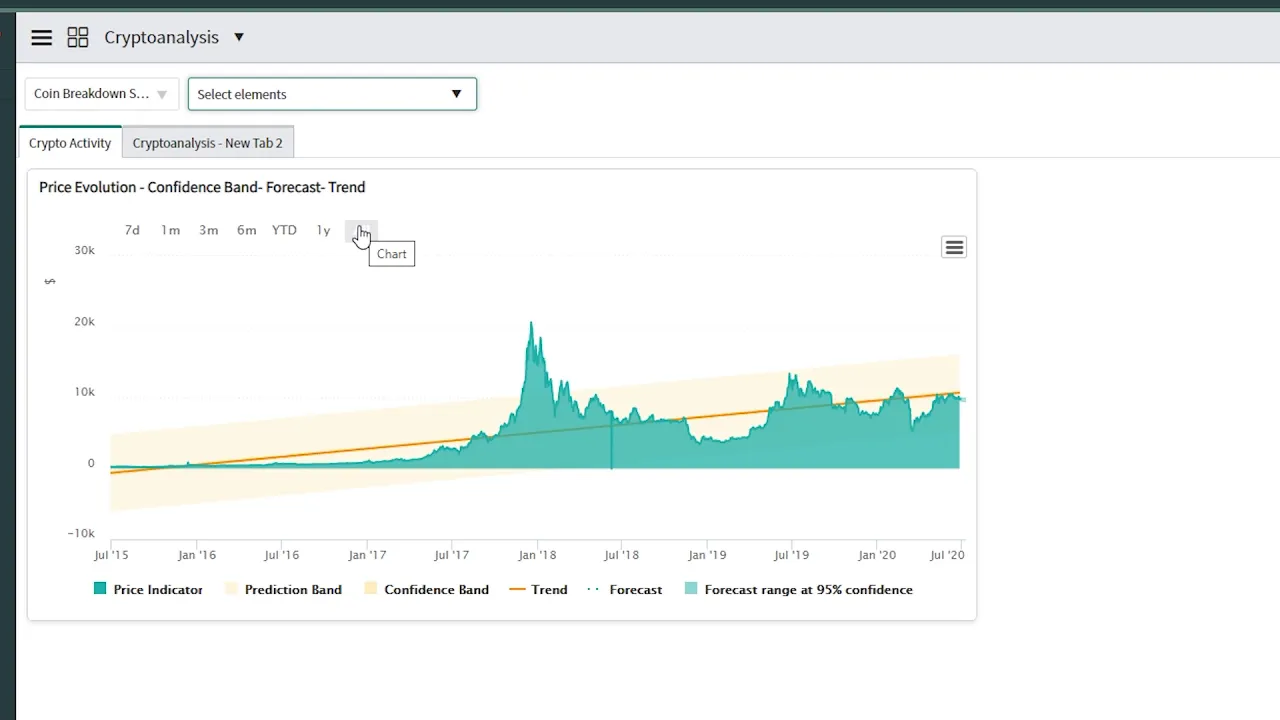
Task: Open the hamburger navigation menu
Action: (41, 37)
